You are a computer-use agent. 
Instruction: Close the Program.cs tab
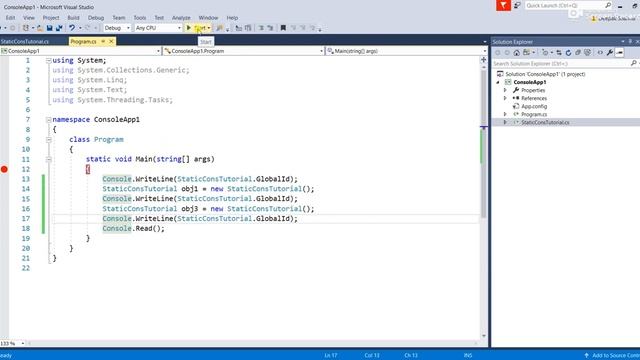tap(111, 41)
